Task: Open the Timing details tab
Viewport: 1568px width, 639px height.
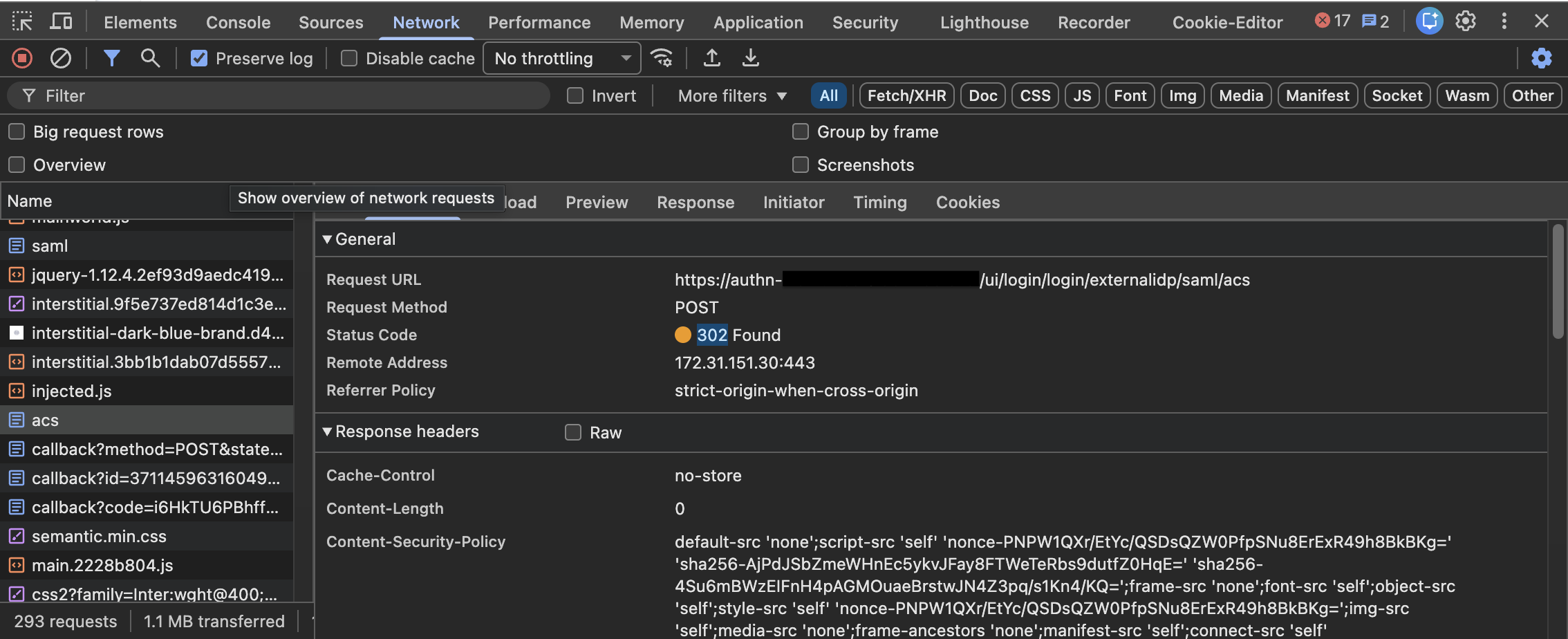Action: pyautogui.click(x=880, y=203)
